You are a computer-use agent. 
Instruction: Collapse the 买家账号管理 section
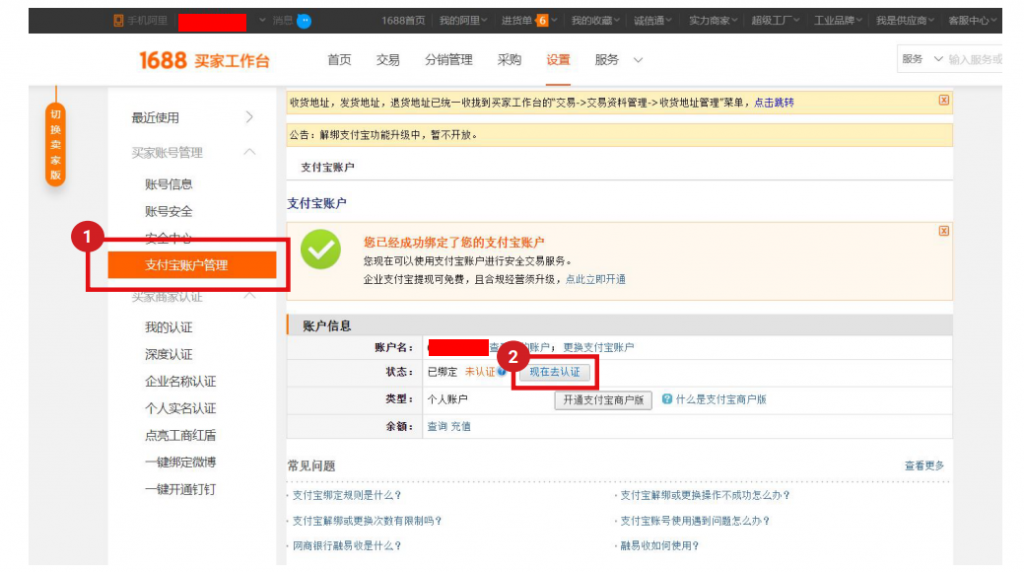249,152
